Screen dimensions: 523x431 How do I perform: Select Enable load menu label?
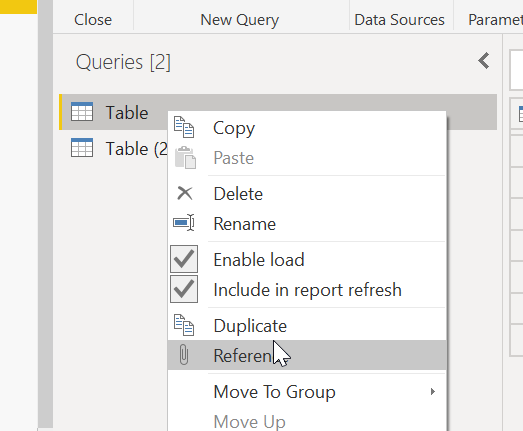[259, 260]
